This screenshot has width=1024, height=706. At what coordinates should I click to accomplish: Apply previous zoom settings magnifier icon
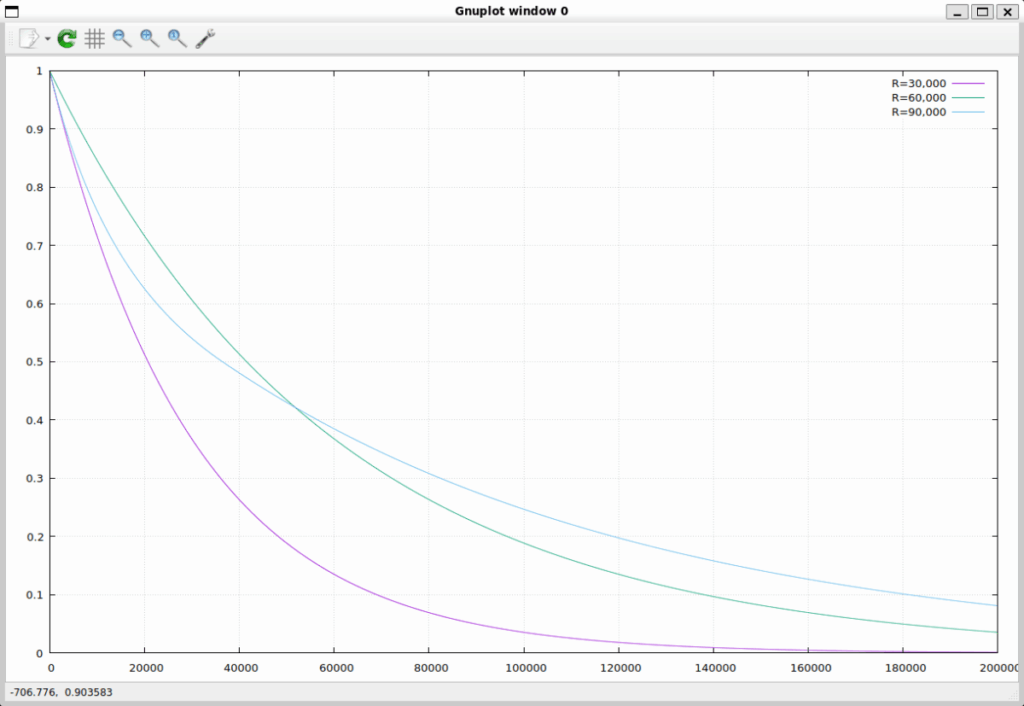pyautogui.click(x=122, y=39)
